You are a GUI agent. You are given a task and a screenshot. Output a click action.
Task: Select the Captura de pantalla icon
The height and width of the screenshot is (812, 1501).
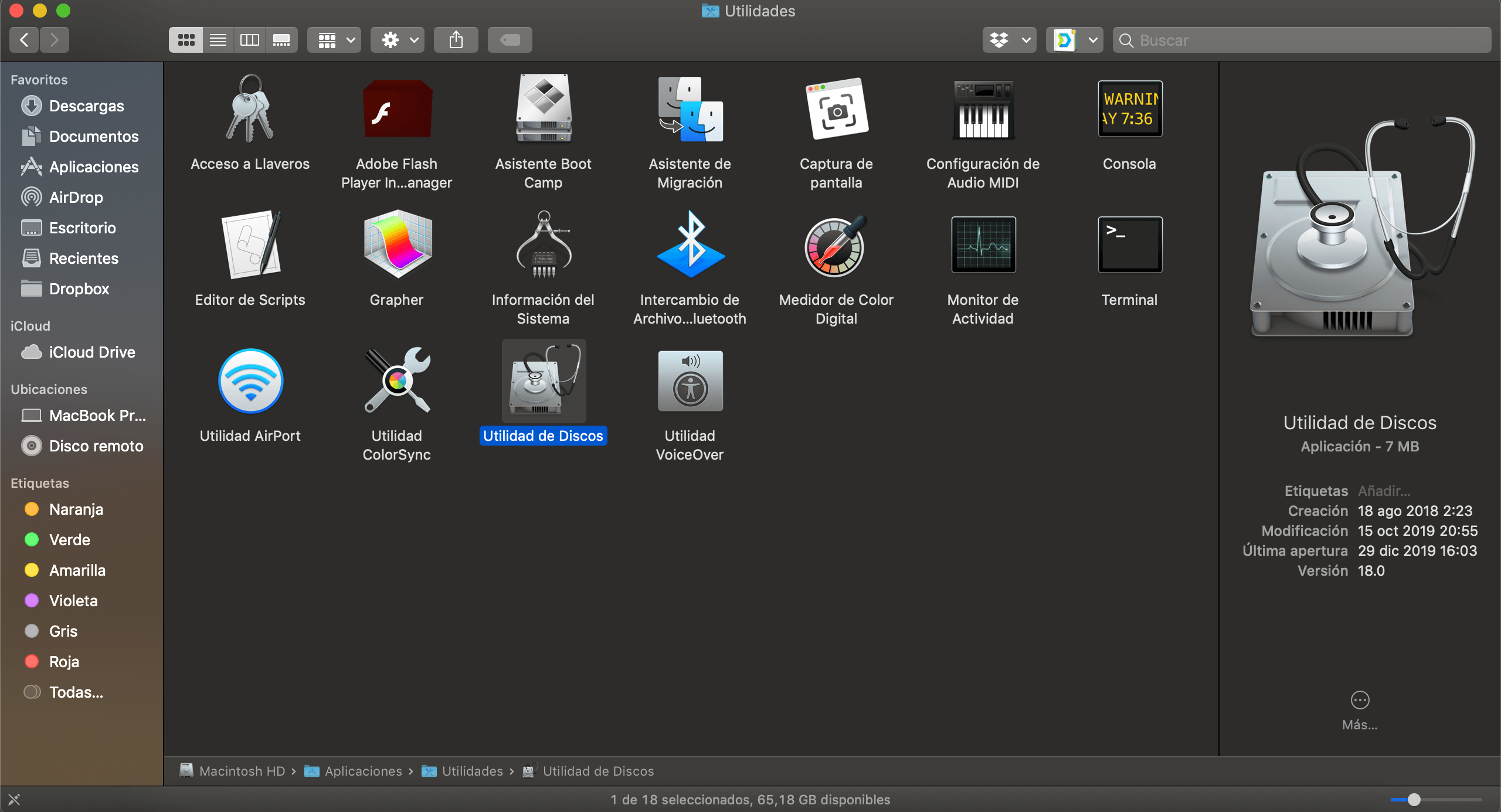click(x=837, y=109)
